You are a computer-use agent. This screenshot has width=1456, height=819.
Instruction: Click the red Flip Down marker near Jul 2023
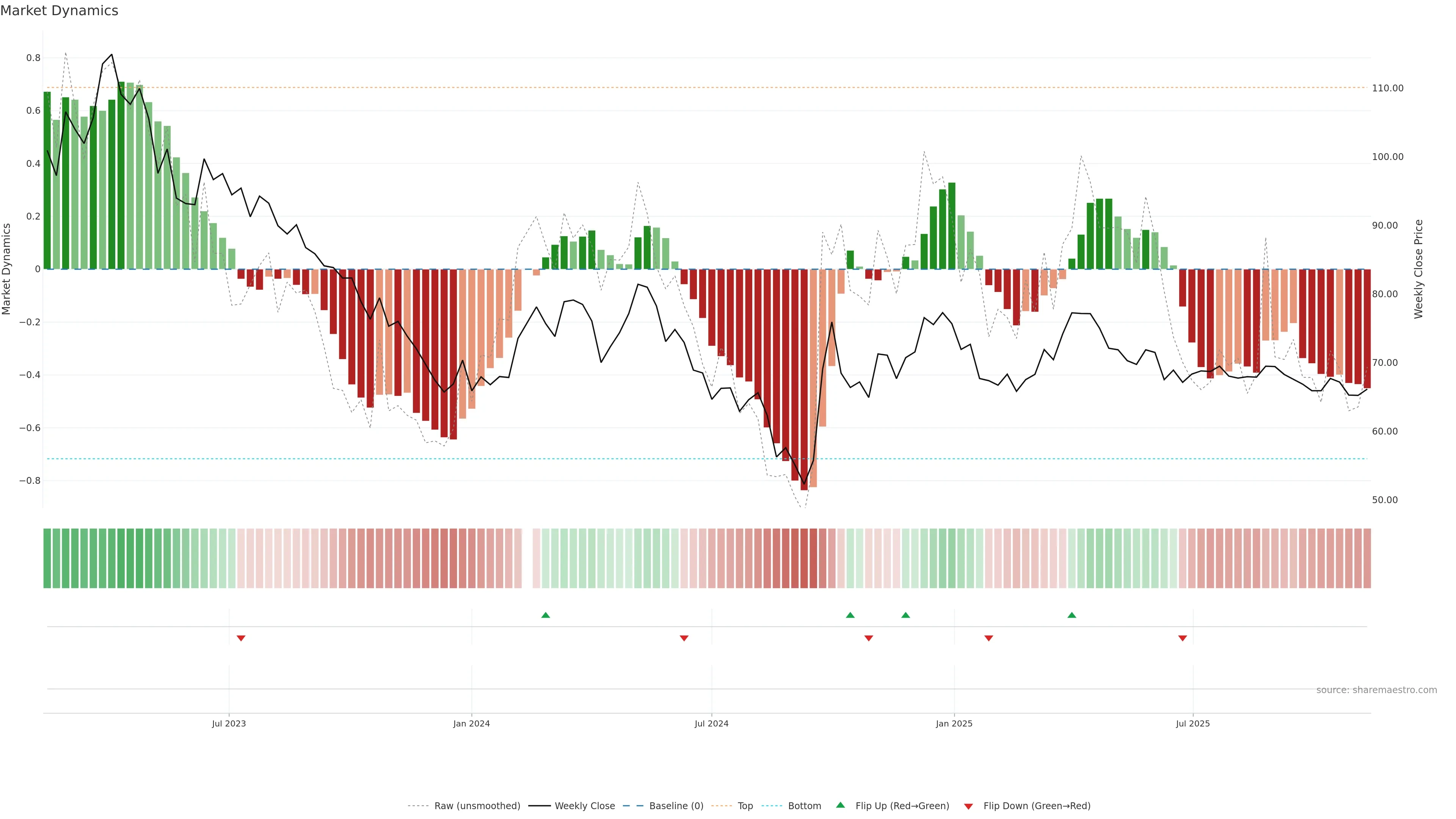point(241,638)
